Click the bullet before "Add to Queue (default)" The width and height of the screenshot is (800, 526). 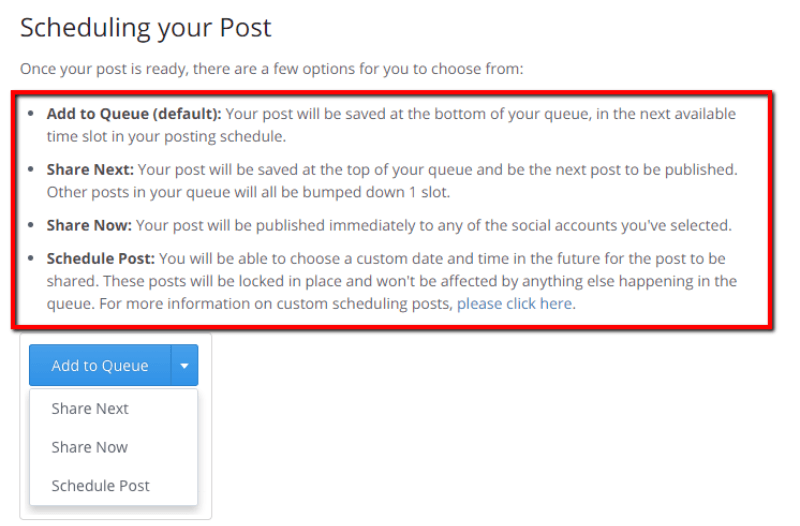tap(31, 114)
